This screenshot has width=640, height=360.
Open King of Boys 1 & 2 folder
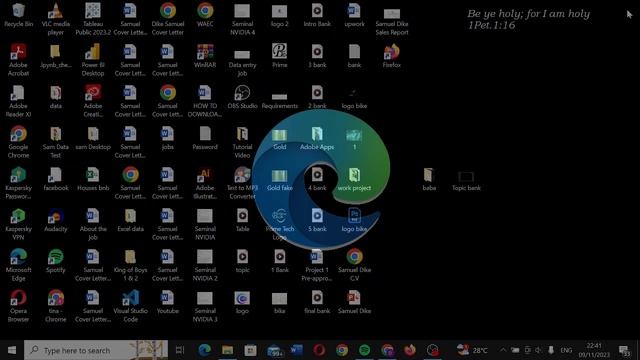[x=131, y=265]
